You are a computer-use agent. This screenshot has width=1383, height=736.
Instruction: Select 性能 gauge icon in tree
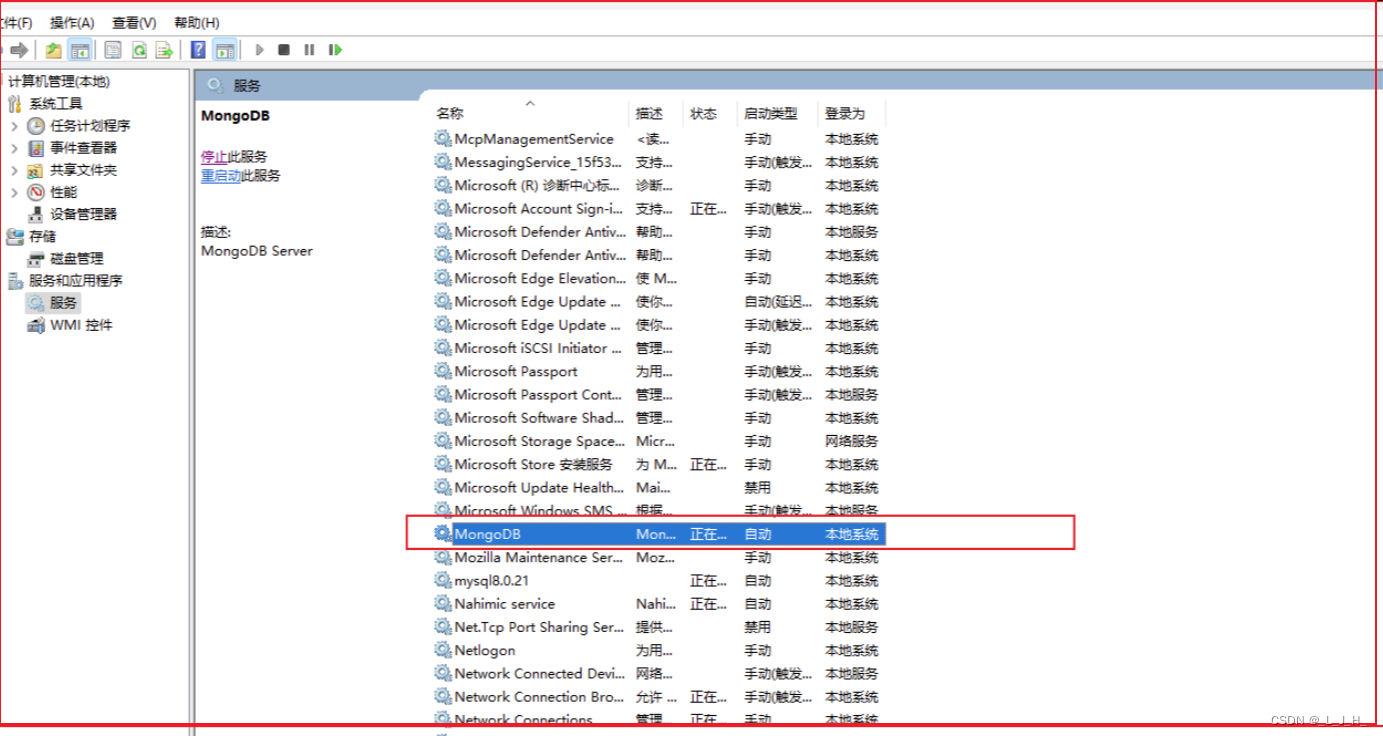[36, 192]
